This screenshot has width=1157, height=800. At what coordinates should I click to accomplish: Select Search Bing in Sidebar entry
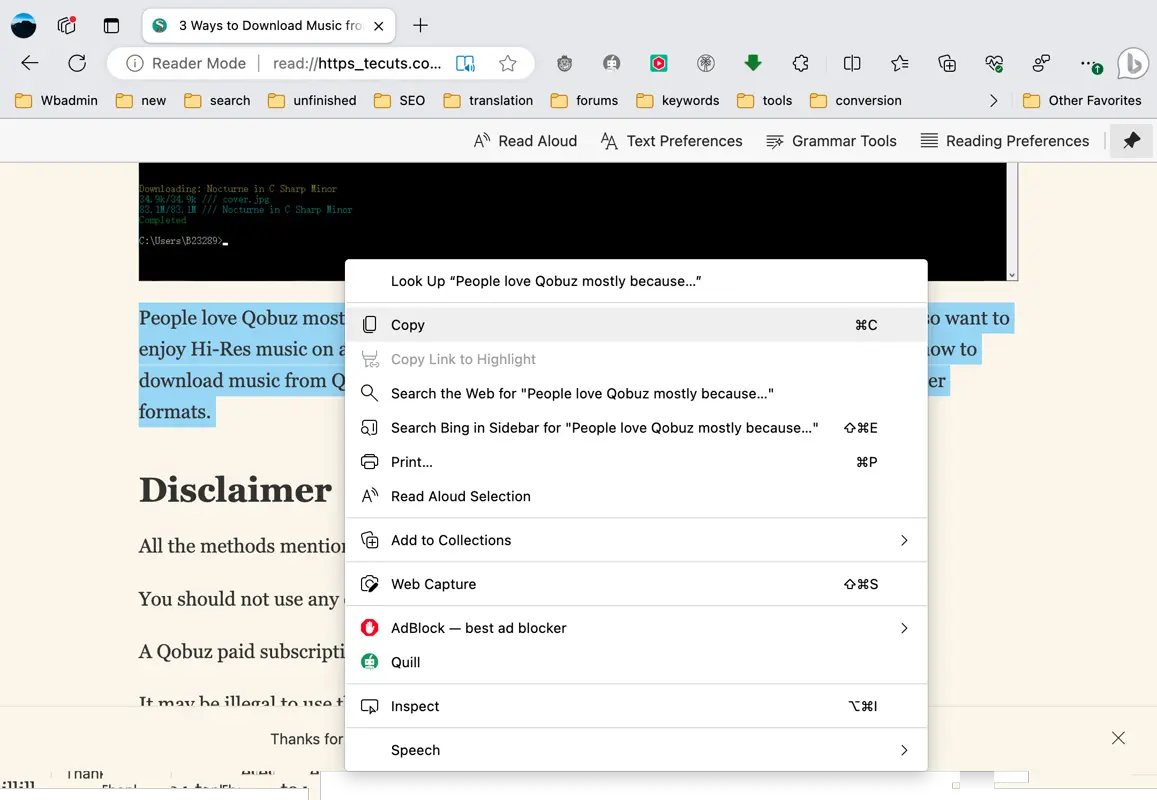(x=636, y=428)
